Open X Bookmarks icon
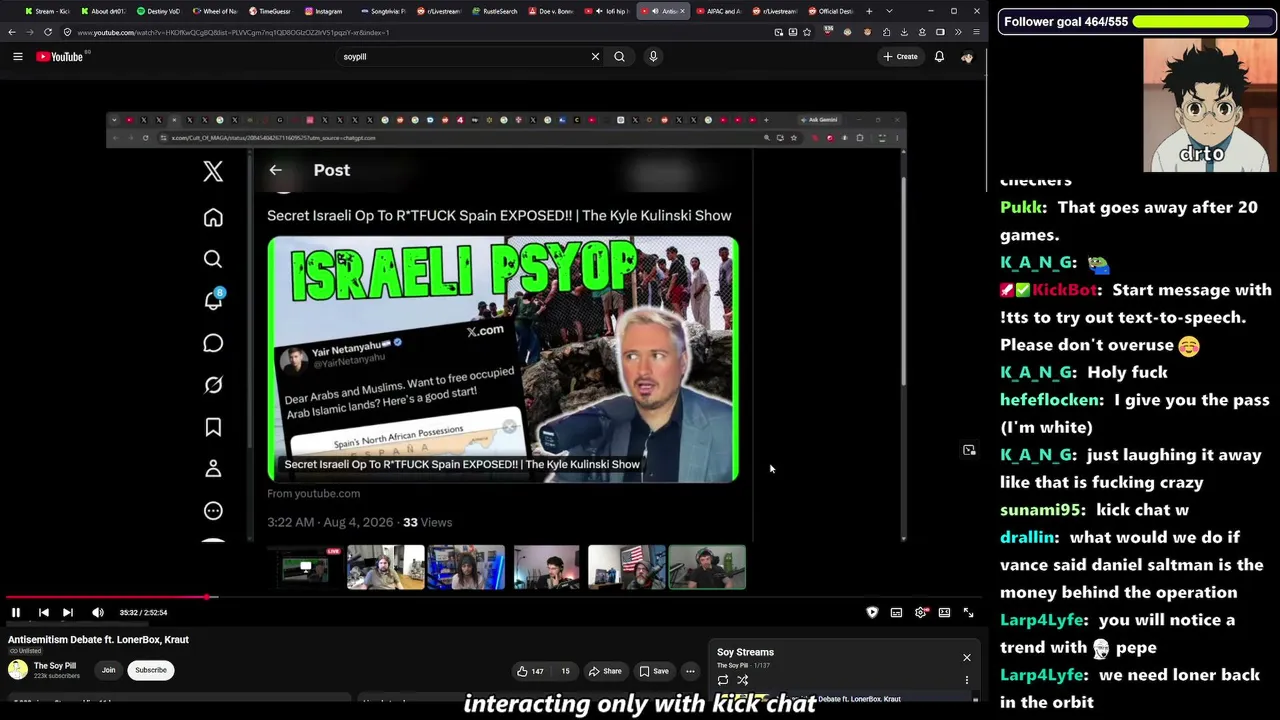The height and width of the screenshot is (720, 1280). (x=213, y=428)
